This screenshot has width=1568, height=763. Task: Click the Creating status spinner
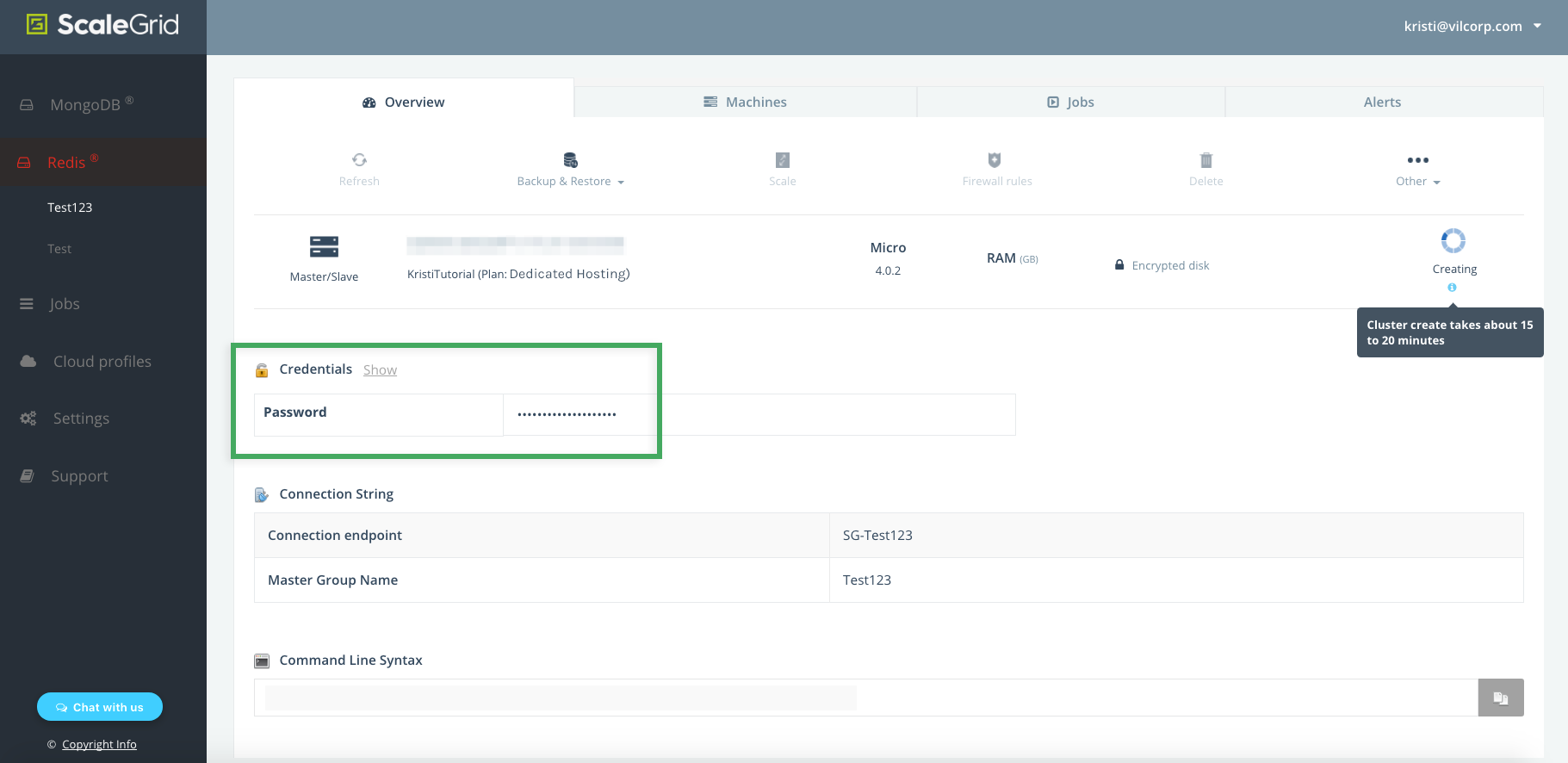click(1453, 240)
